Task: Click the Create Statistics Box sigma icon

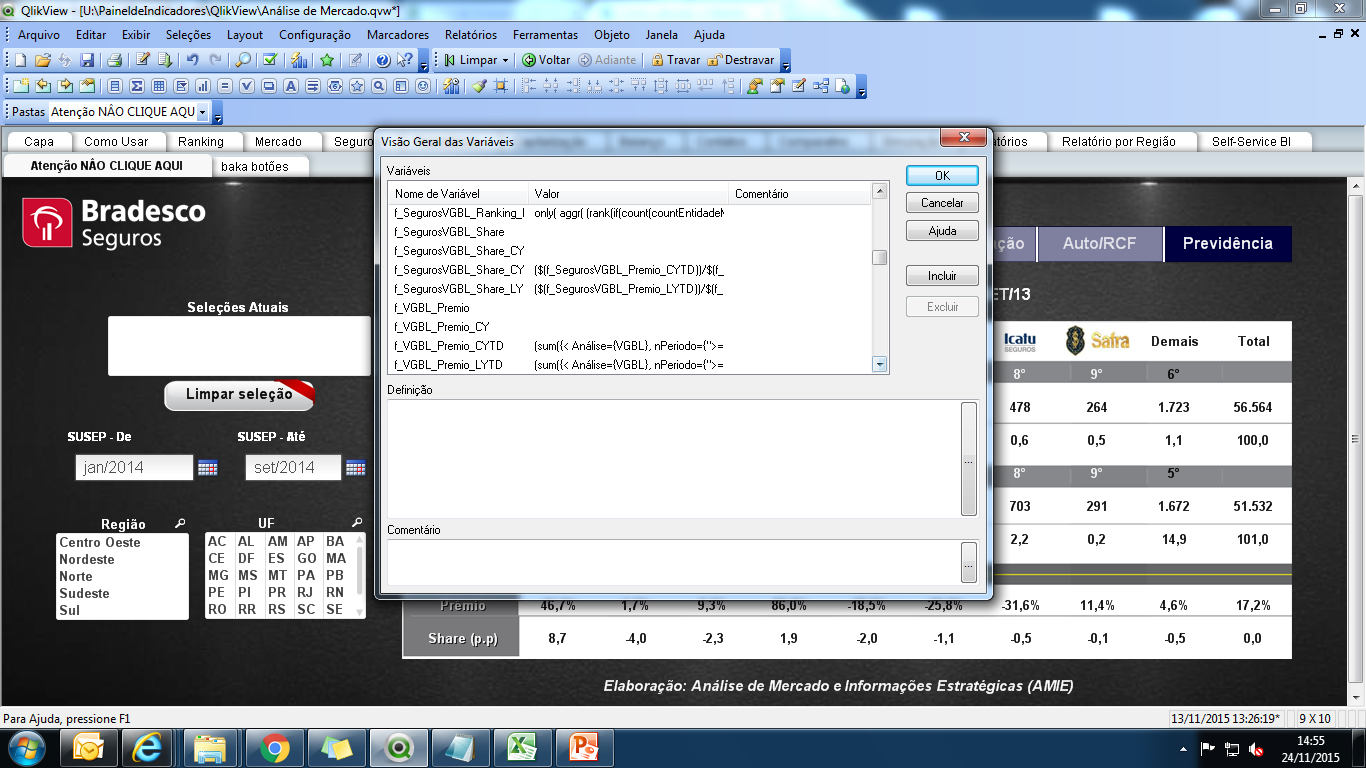Action: coord(137,86)
